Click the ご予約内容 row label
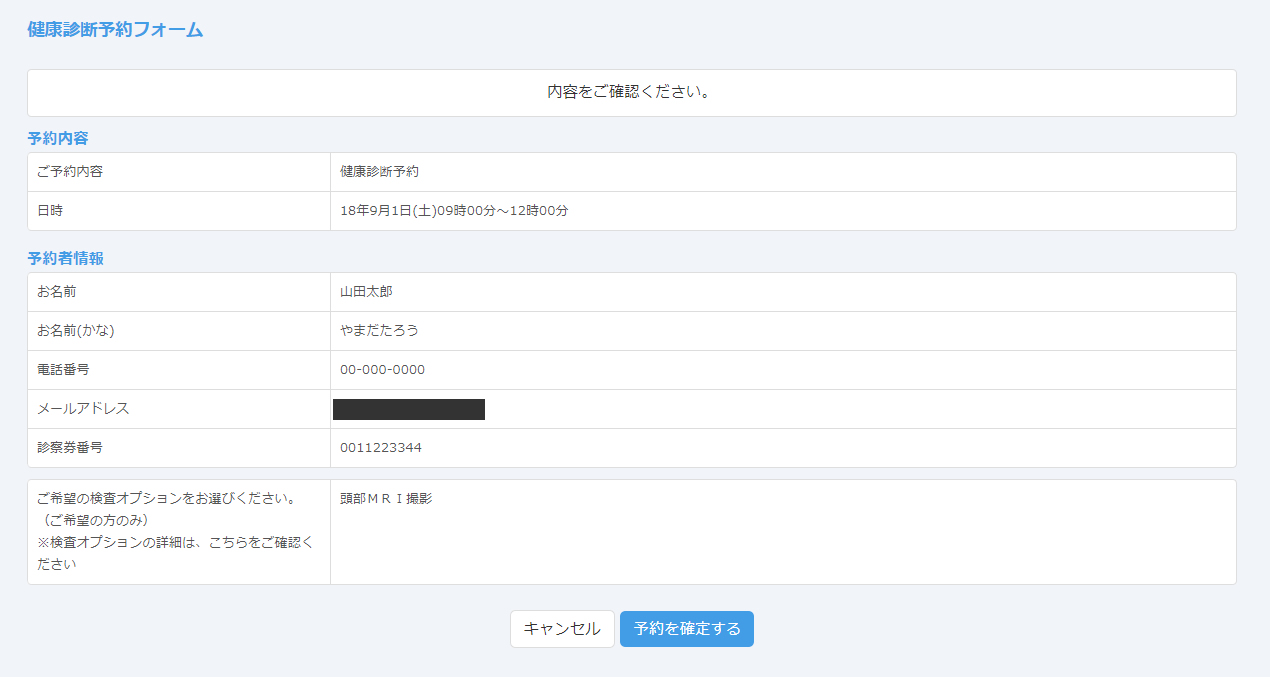The width and height of the screenshot is (1270, 677). [70, 172]
